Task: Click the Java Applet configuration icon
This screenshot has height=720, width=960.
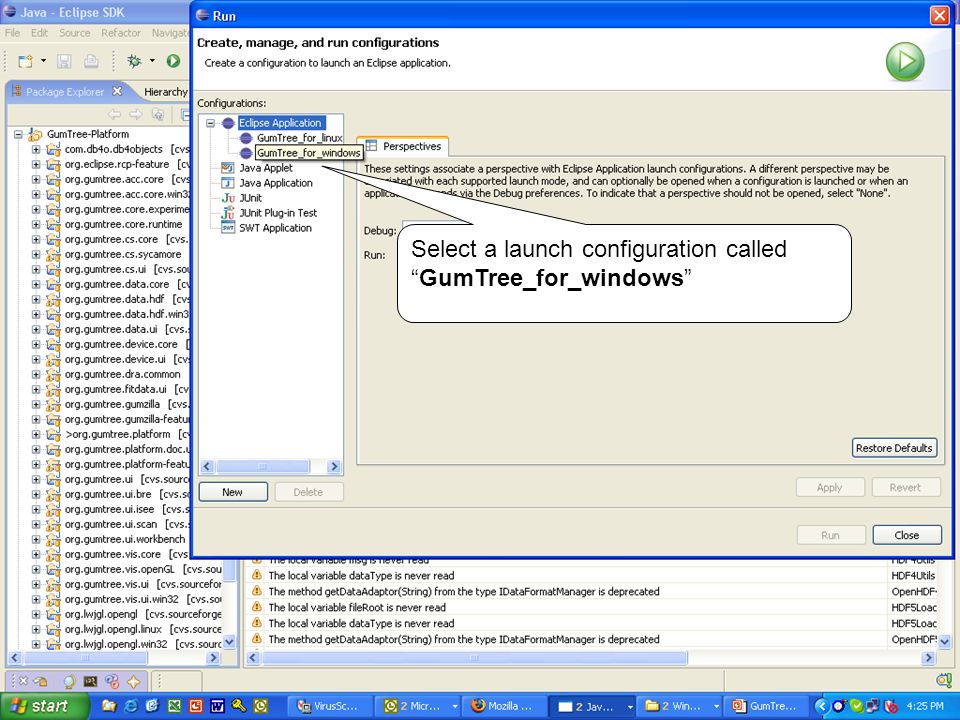Action: [x=228, y=168]
